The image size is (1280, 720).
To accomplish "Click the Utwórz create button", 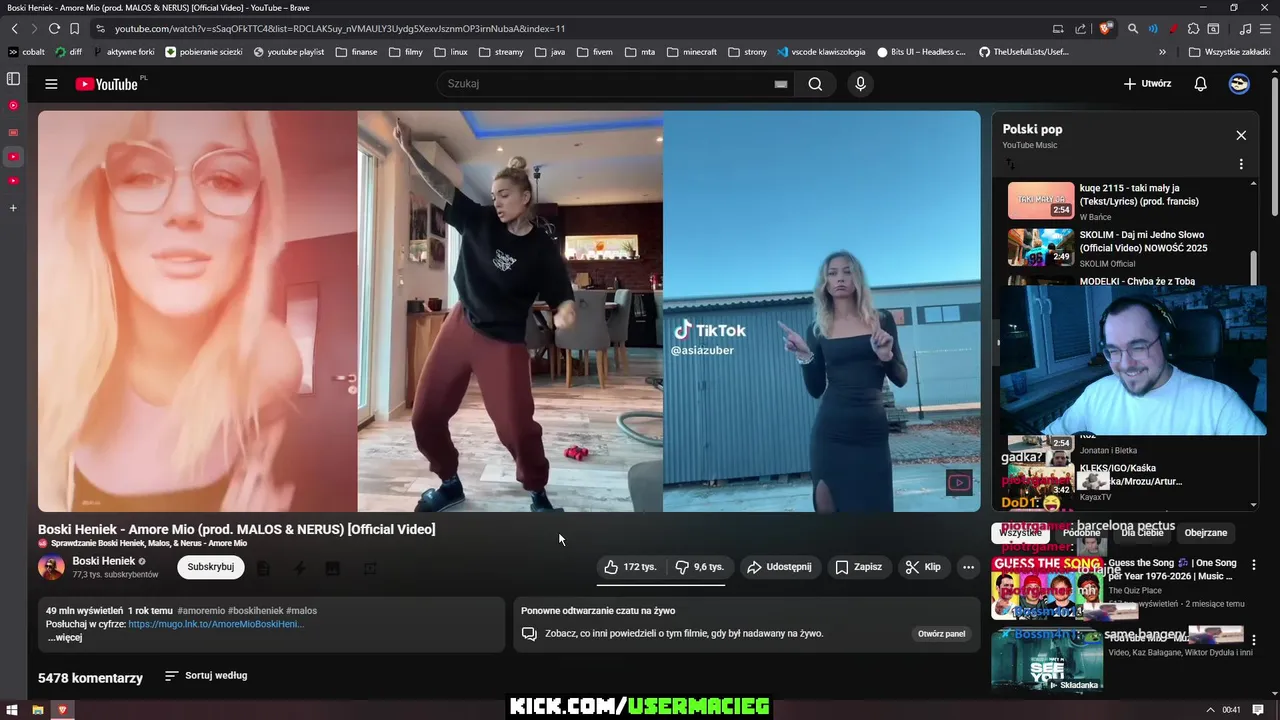I will tap(1147, 84).
